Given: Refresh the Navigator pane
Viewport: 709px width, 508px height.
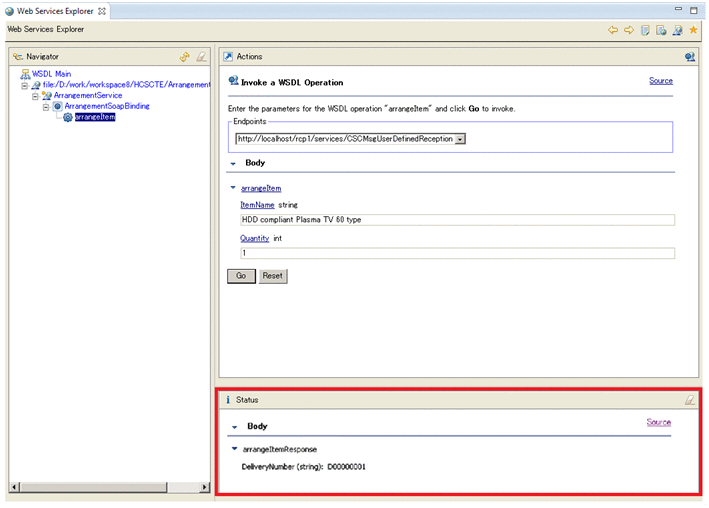Looking at the screenshot, I should (184, 57).
